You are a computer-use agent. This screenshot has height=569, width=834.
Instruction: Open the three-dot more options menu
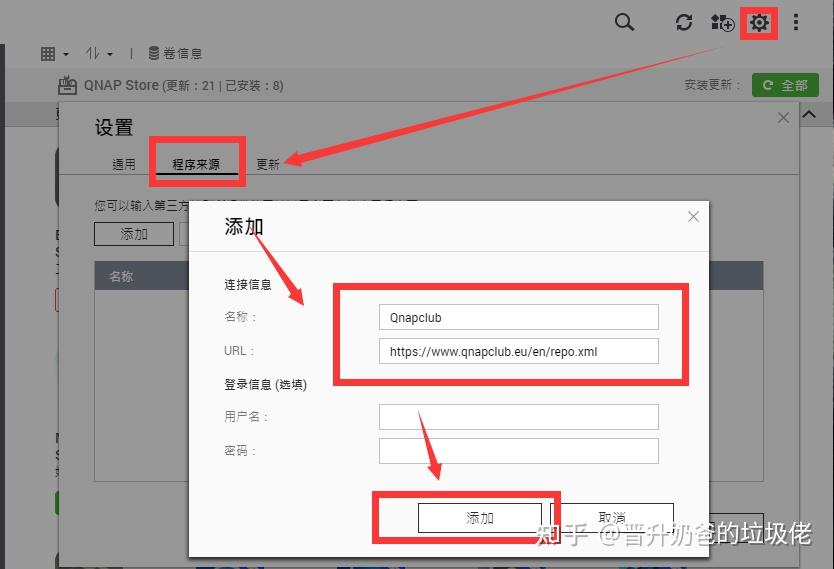pos(796,22)
